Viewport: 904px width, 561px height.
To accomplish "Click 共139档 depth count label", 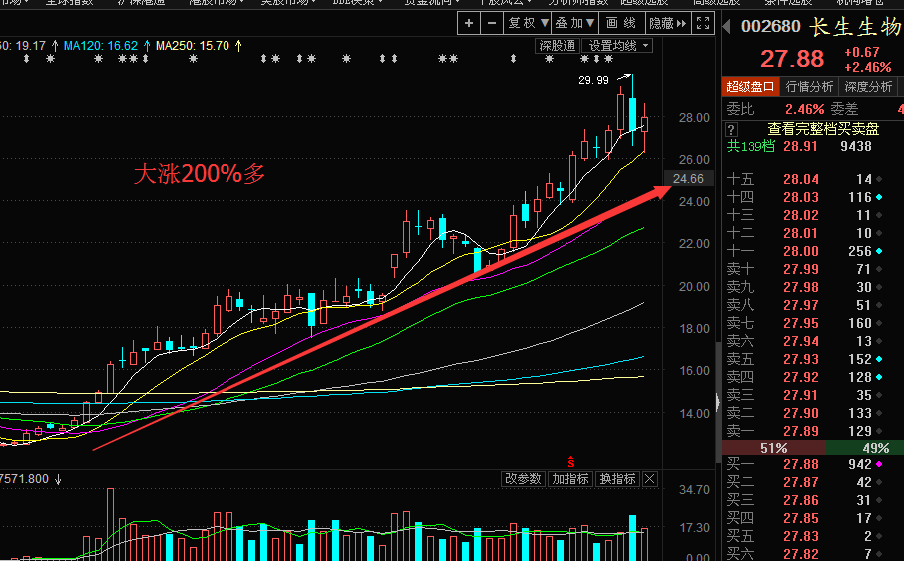I will point(750,146).
